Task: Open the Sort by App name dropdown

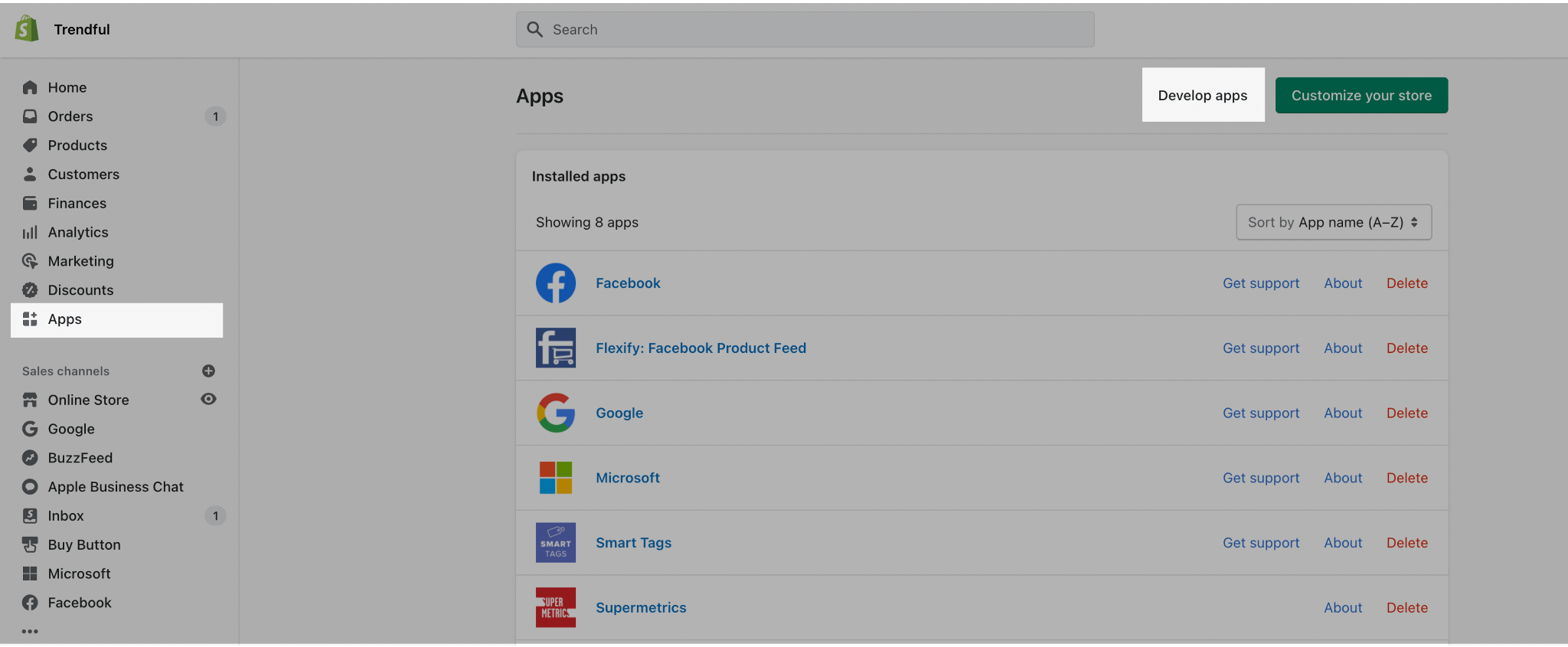Action: pyautogui.click(x=1334, y=222)
